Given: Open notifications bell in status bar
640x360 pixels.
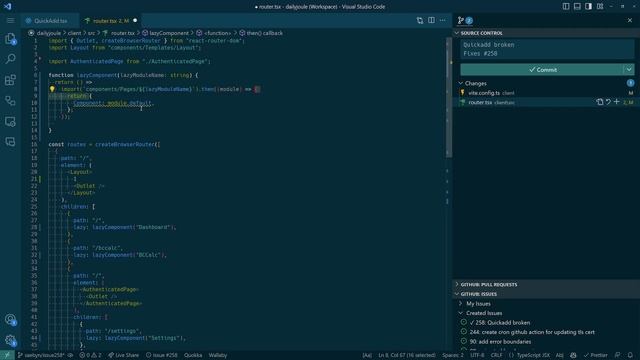Looking at the screenshot, I should pos(630,355).
